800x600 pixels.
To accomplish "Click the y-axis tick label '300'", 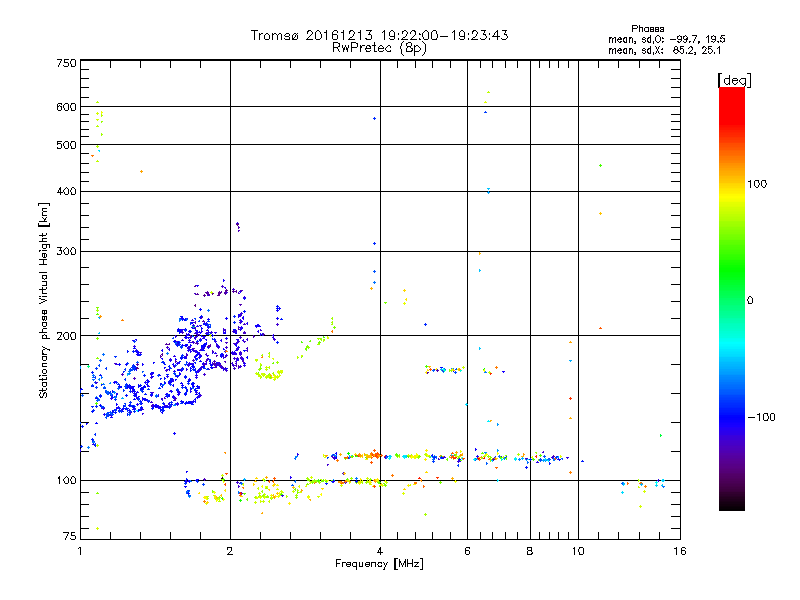I will (66, 251).
